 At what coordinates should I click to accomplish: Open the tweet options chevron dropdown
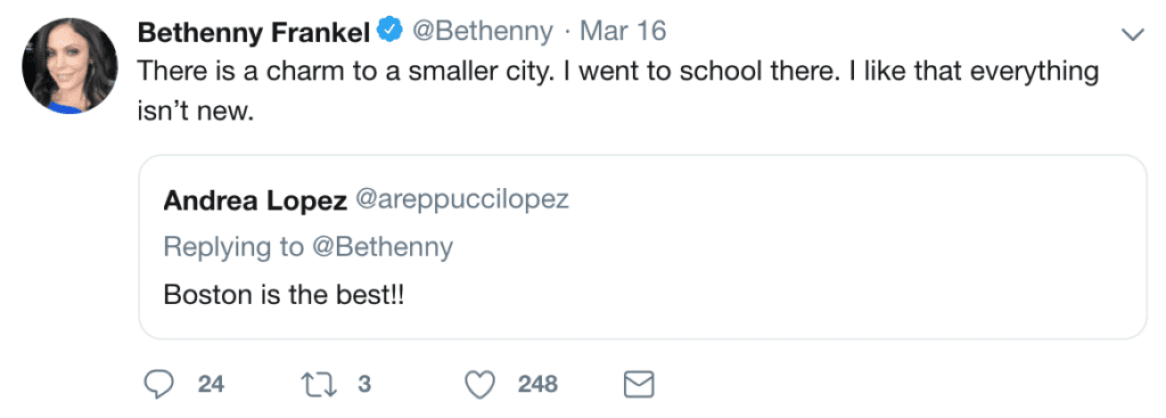(x=1133, y=35)
